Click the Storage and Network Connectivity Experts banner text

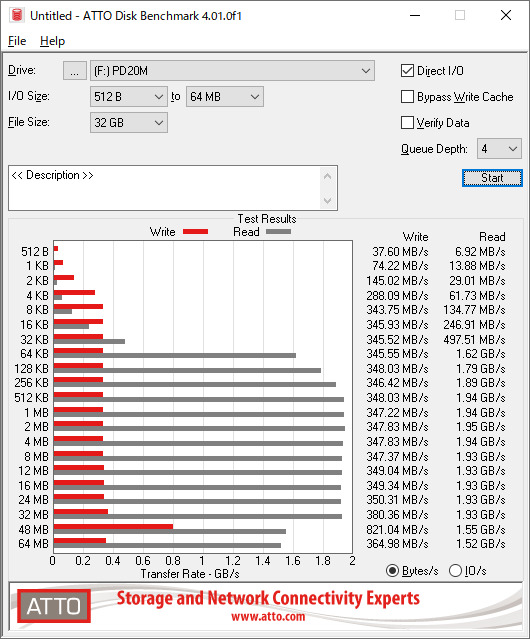pos(268,599)
